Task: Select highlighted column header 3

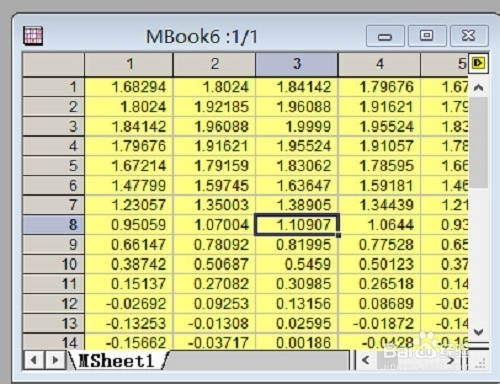Action: click(297, 64)
